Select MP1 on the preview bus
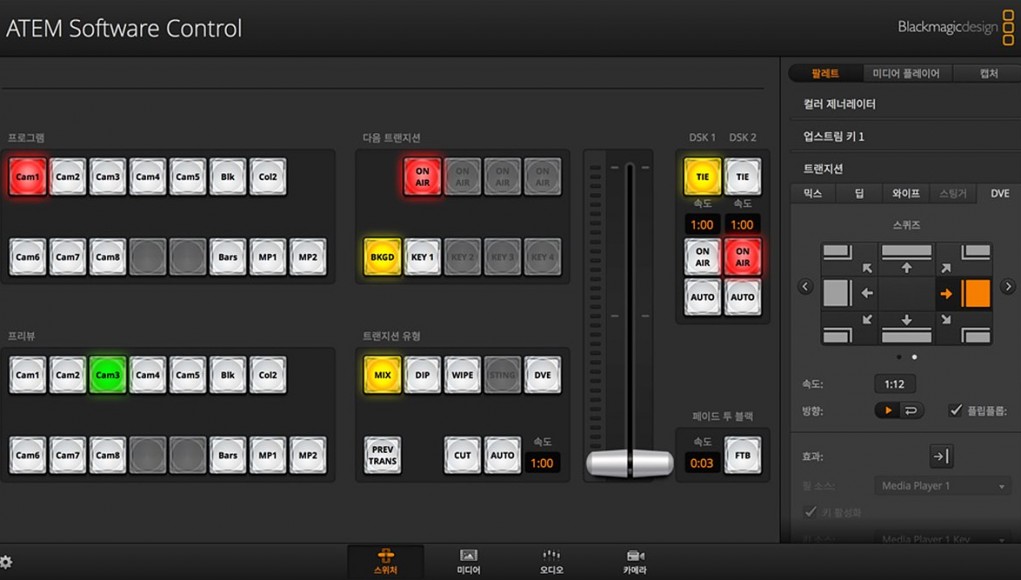The height and width of the screenshot is (580, 1021). 268,455
